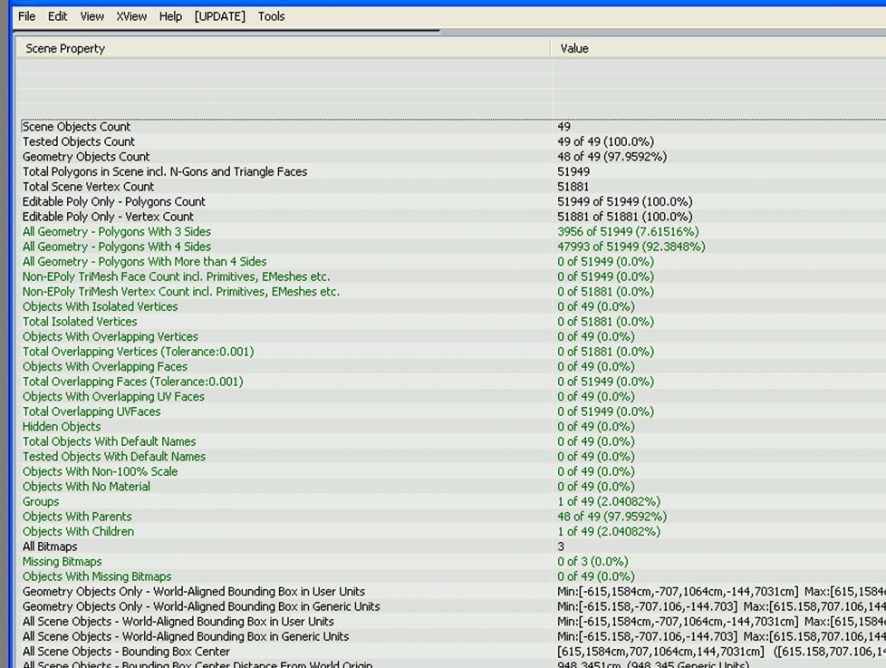Image resolution: width=886 pixels, height=668 pixels.
Task: Select All Geometry - Polygons With 3 Sides
Action: click(117, 232)
